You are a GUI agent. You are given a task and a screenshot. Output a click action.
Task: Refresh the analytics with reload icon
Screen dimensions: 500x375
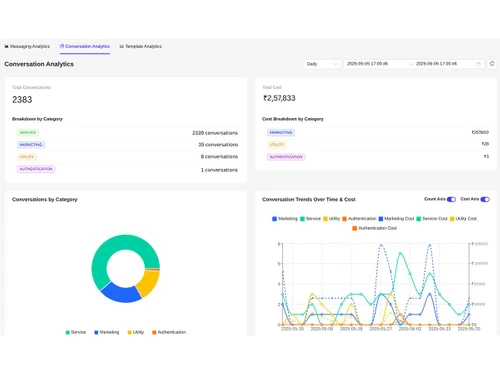(492, 64)
